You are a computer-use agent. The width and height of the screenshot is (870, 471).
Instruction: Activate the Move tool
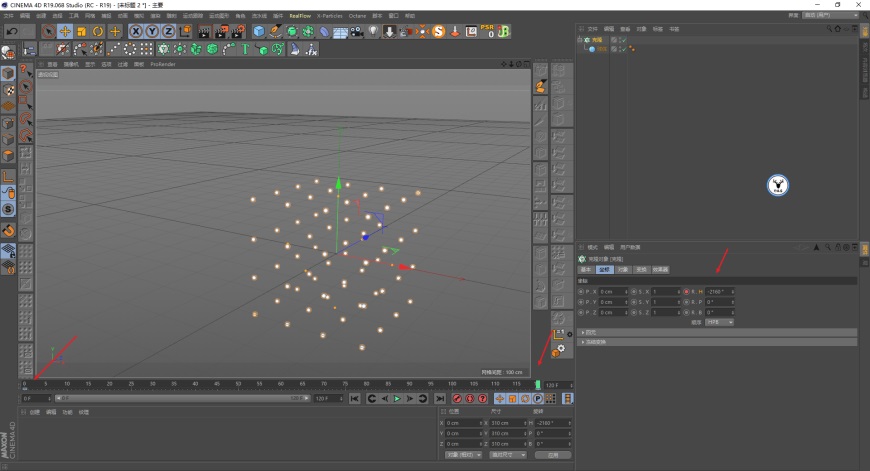pos(65,32)
